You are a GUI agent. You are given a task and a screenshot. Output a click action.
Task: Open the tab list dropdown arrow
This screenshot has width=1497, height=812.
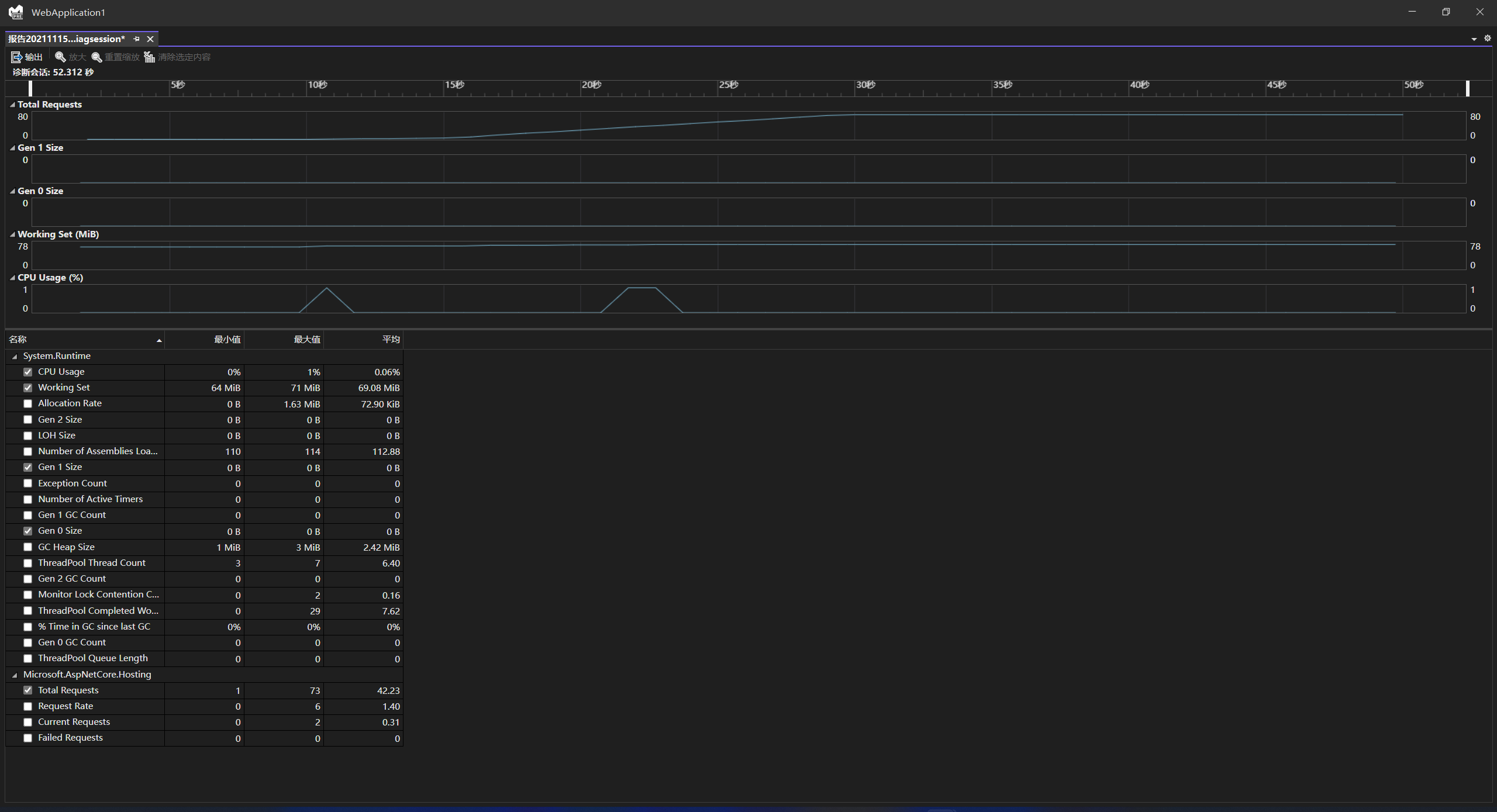(1474, 39)
